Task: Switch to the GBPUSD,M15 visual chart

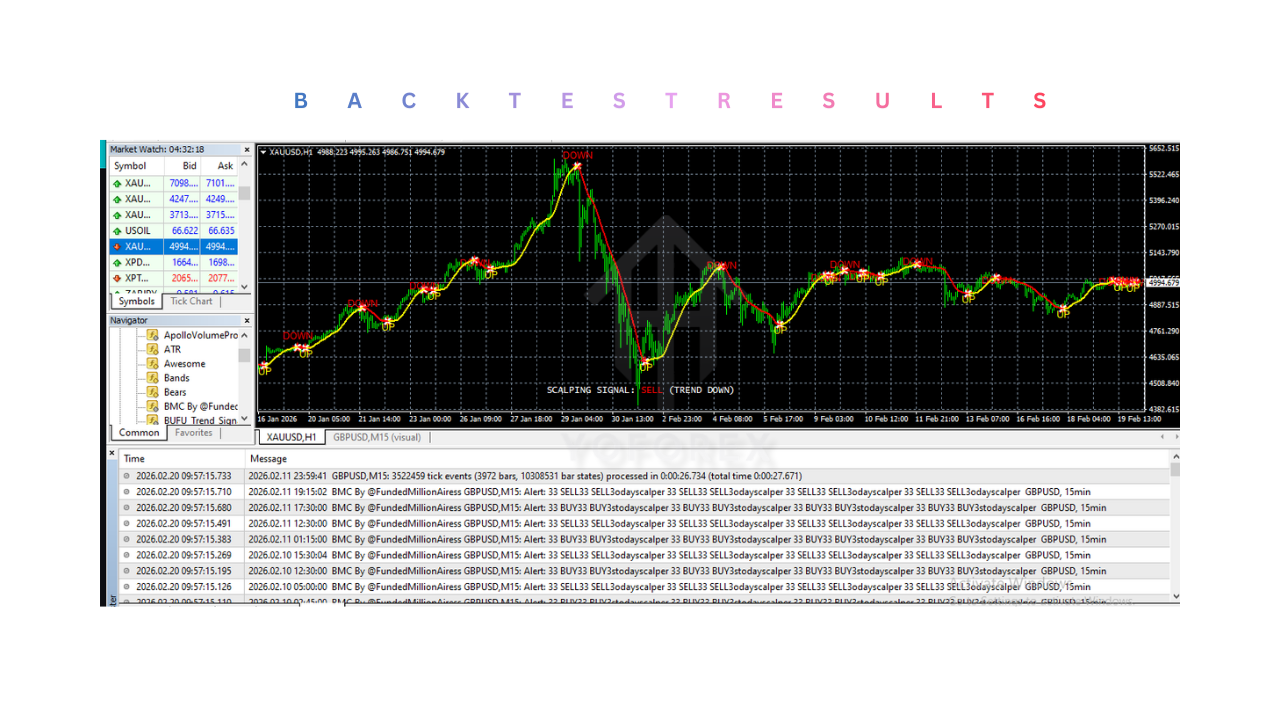Action: 379,437
